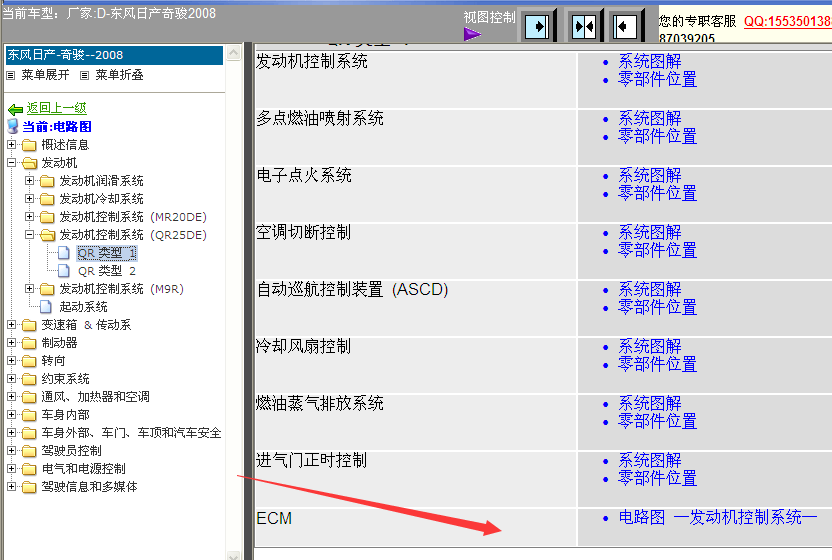The width and height of the screenshot is (832, 560).
Task: Expand the 变速箱 & 传动系 node
Action: coord(11,324)
